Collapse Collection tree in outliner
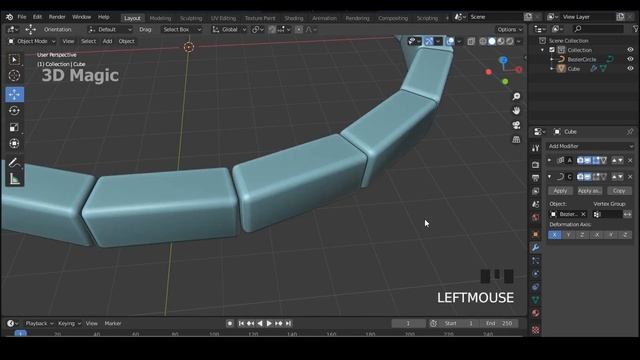 point(542,50)
